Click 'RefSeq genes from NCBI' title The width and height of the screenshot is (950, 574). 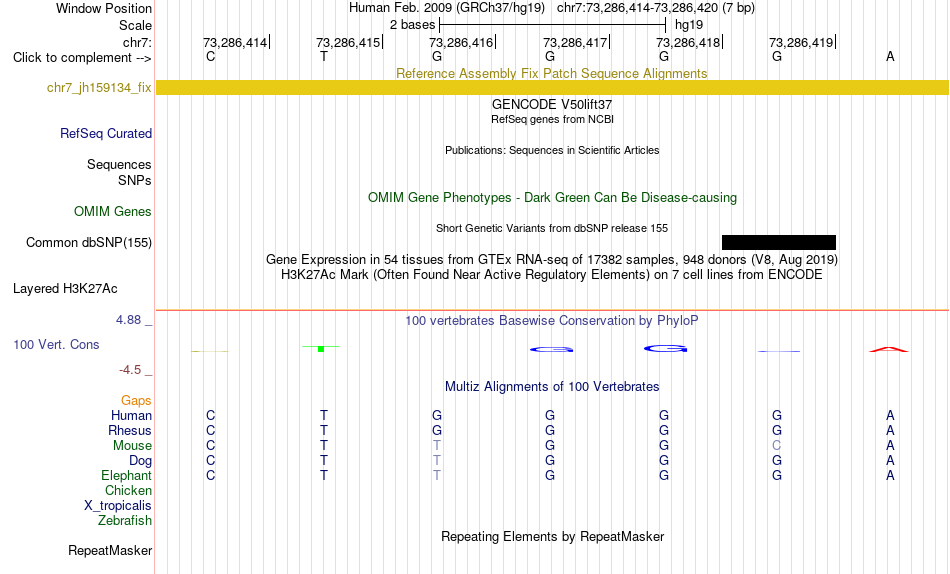coord(552,119)
